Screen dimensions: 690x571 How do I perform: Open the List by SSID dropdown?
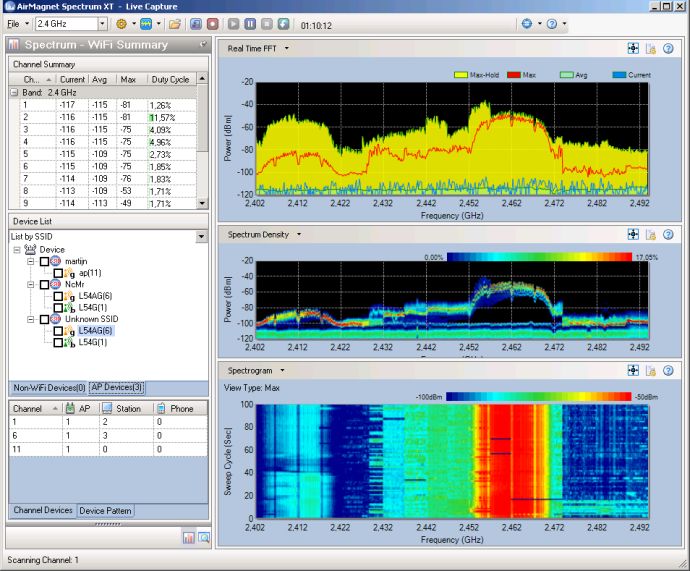[201, 237]
